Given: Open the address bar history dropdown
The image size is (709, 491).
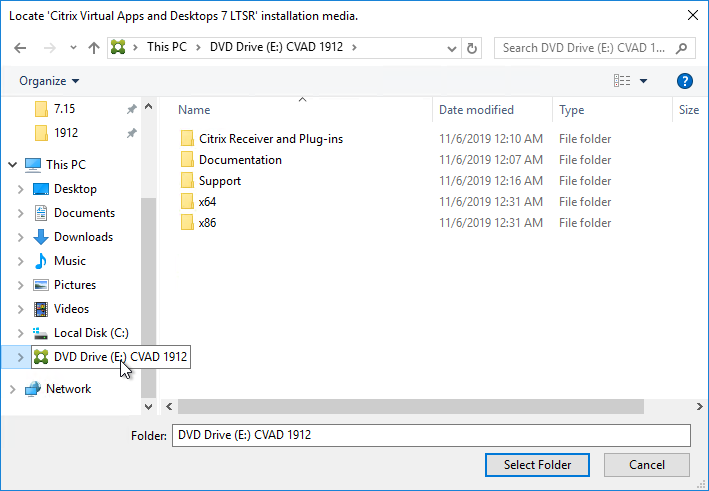Looking at the screenshot, I should [451, 48].
